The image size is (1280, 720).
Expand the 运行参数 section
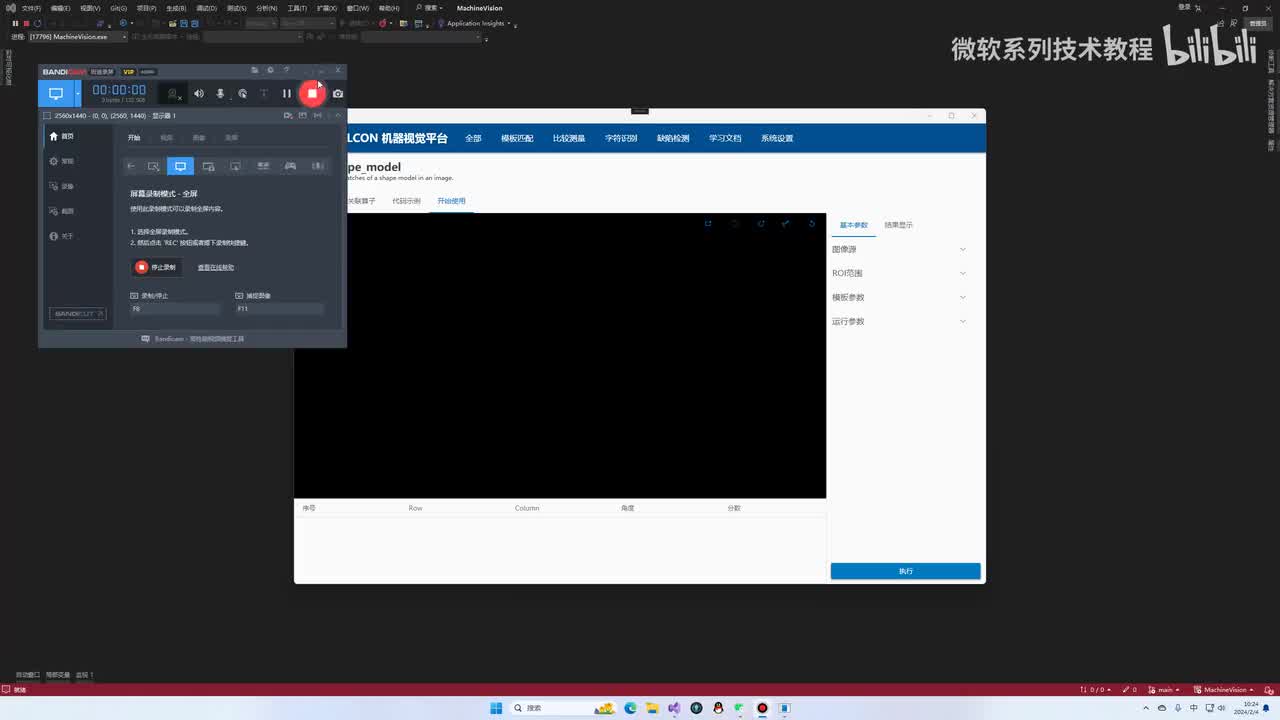(x=900, y=321)
